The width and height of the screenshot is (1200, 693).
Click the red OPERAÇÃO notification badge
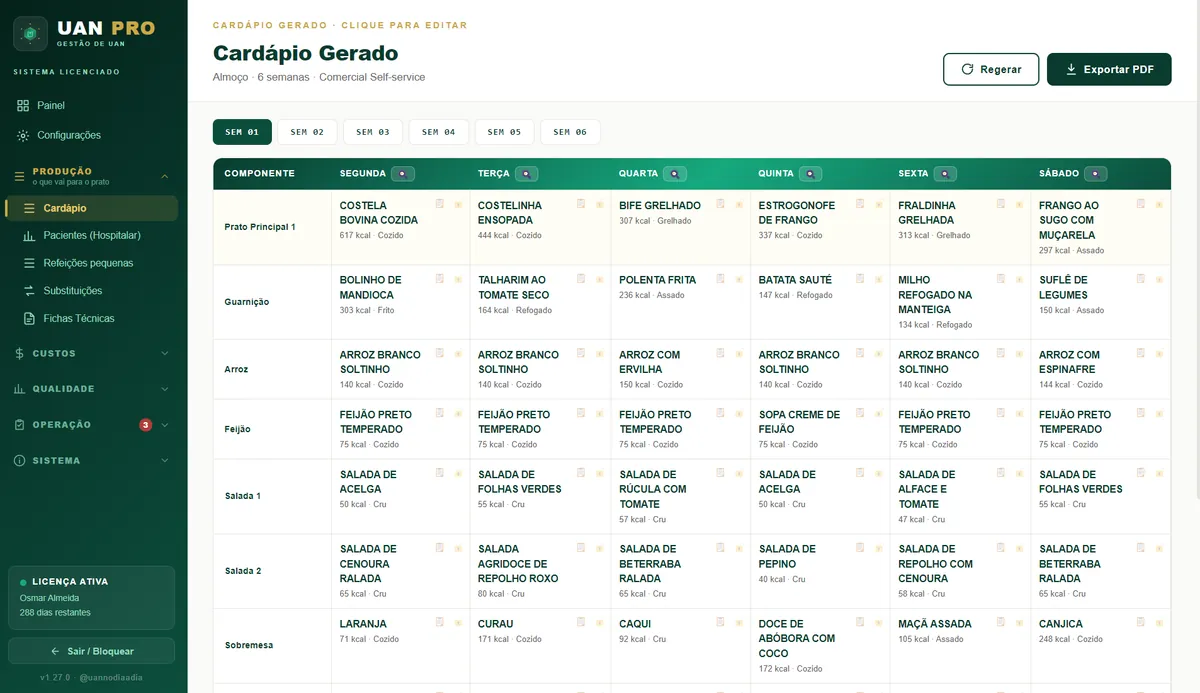coord(146,425)
